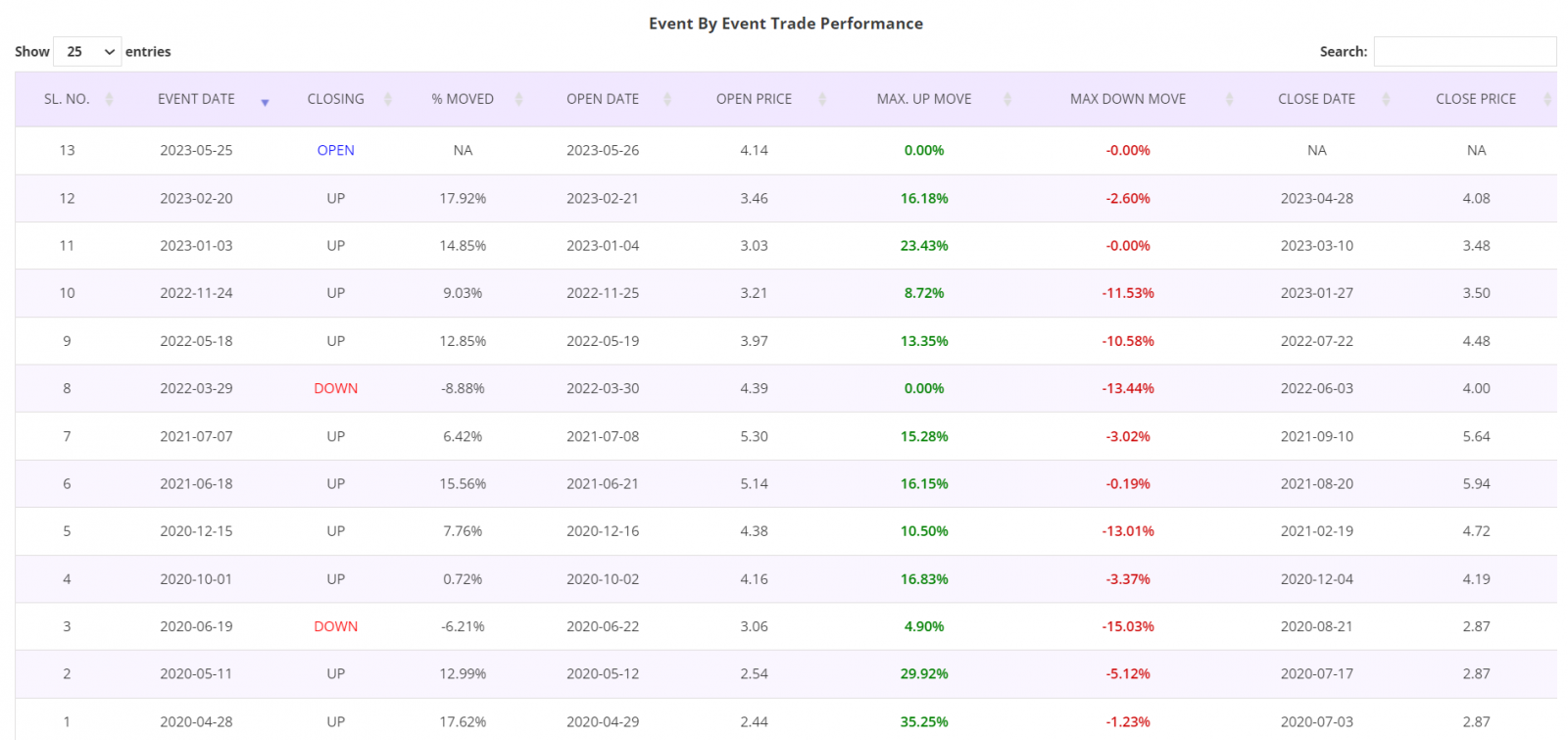
Task: Click close price 4.72
Action: tap(1477, 531)
